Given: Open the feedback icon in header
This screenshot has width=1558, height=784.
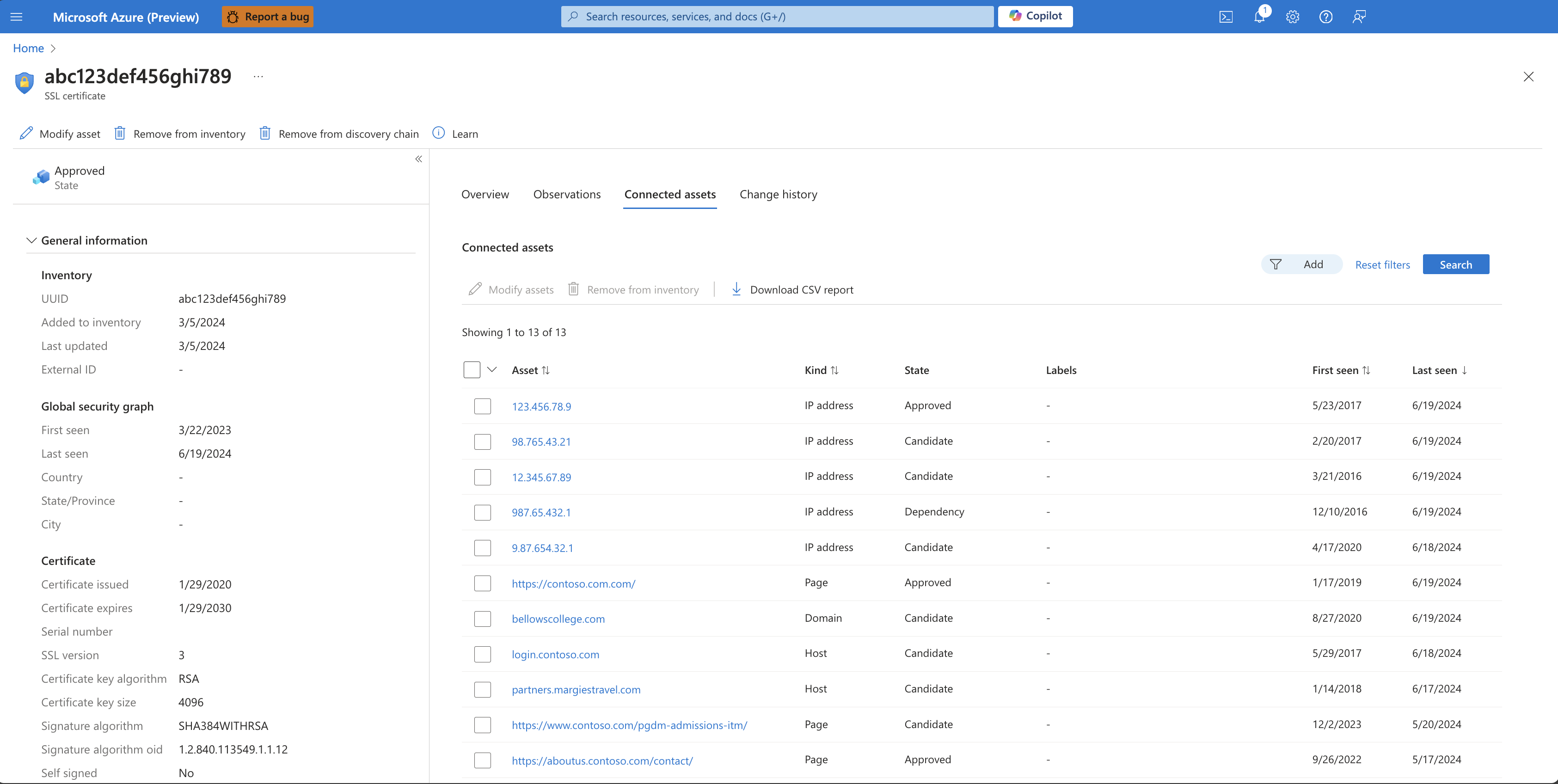Looking at the screenshot, I should [1359, 17].
